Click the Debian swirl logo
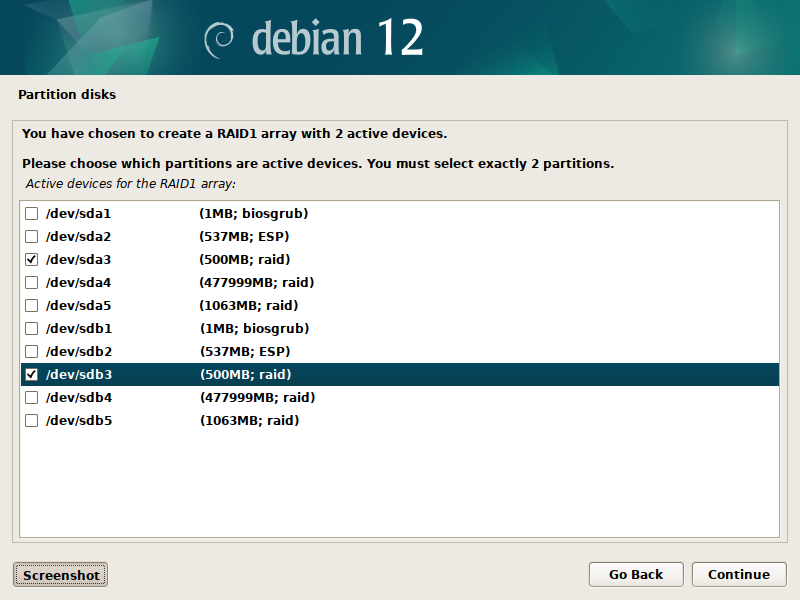800x600 pixels. tap(219, 39)
